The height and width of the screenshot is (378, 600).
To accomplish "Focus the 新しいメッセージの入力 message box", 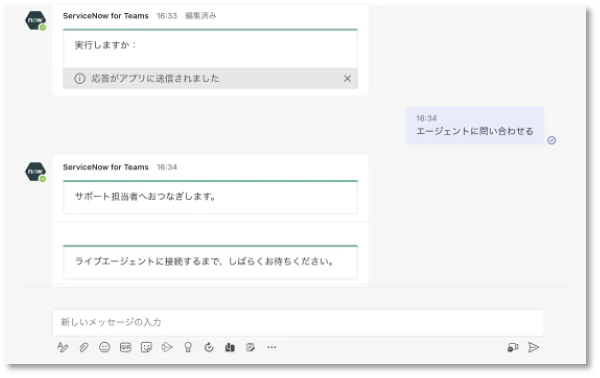I will coord(298,322).
